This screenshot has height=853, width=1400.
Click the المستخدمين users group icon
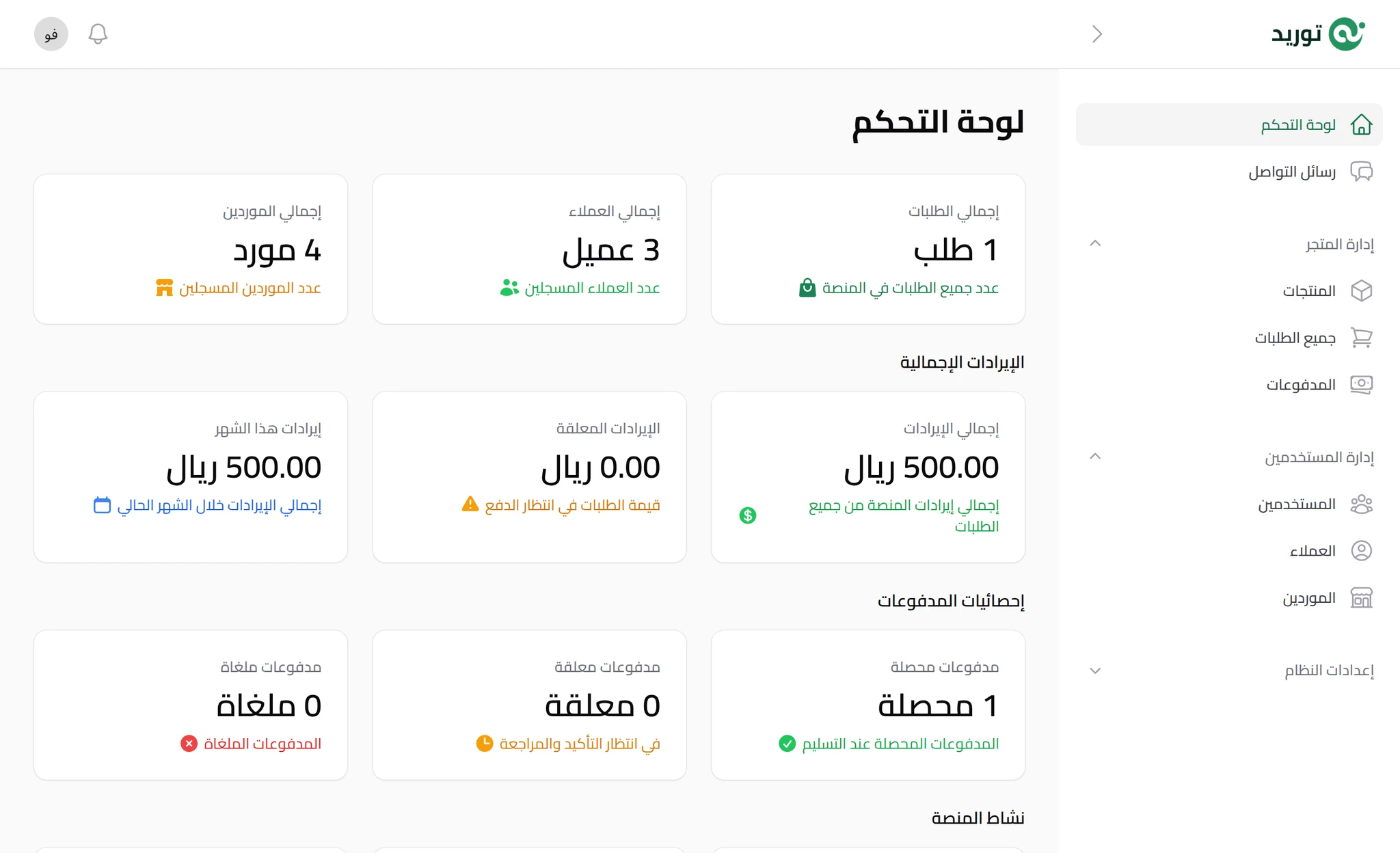1362,504
